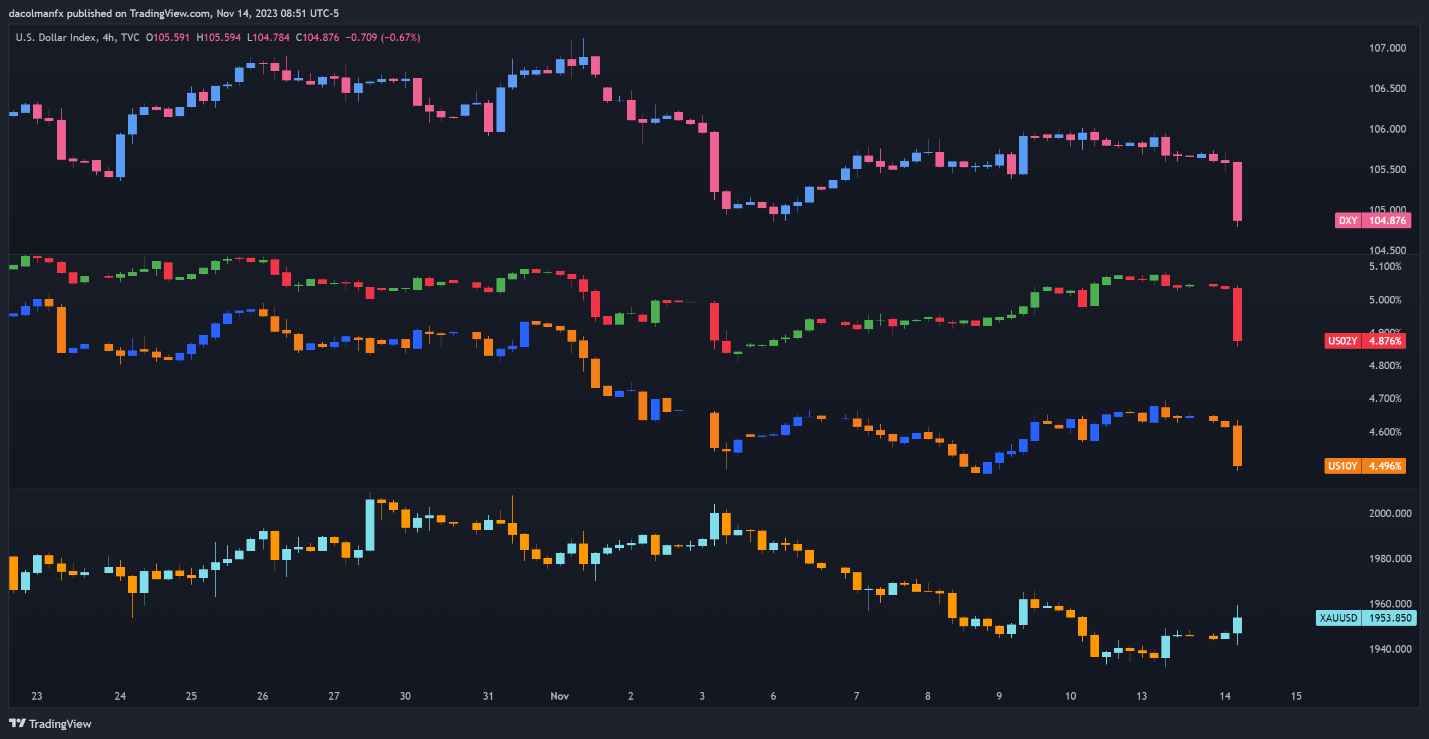Click the low value L104.784
The height and width of the screenshot is (739, 1429).
tap(266, 37)
